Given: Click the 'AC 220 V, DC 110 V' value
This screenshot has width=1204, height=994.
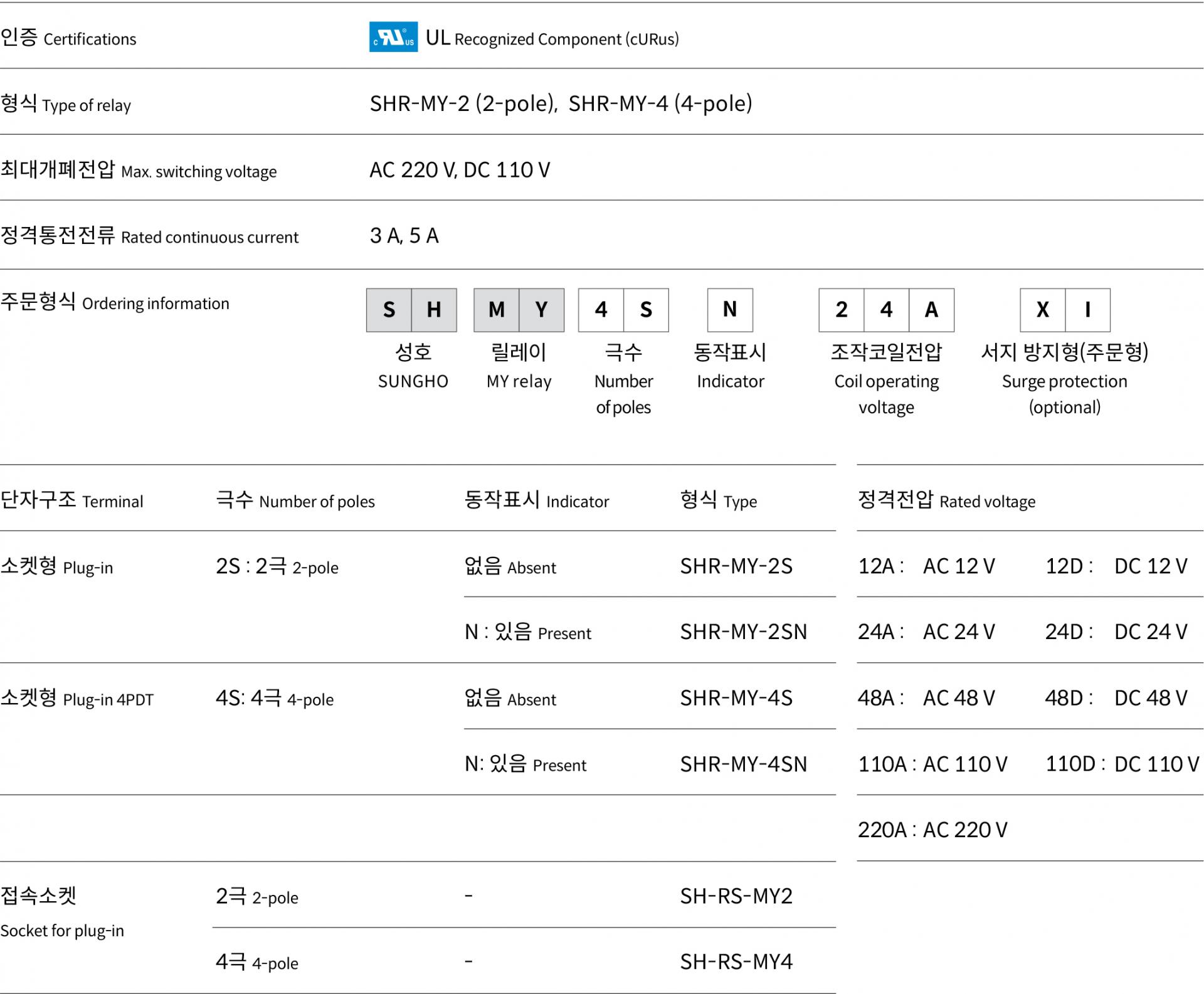Looking at the screenshot, I should 460,170.
